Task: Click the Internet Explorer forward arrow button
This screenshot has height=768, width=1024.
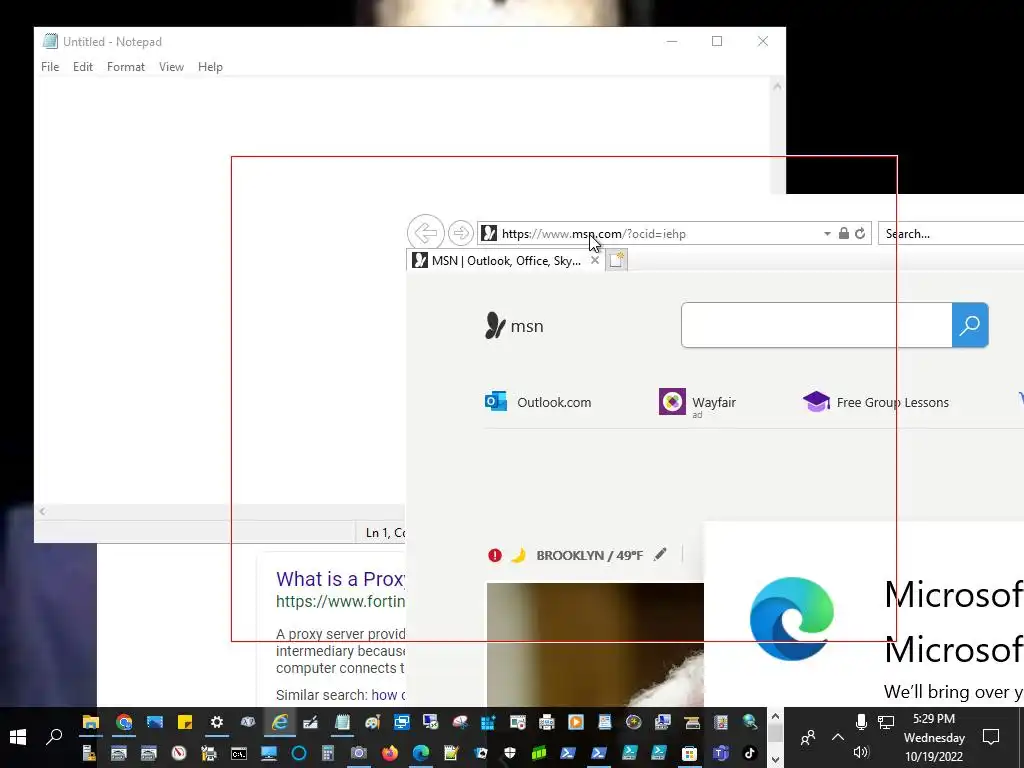Action: [x=460, y=233]
